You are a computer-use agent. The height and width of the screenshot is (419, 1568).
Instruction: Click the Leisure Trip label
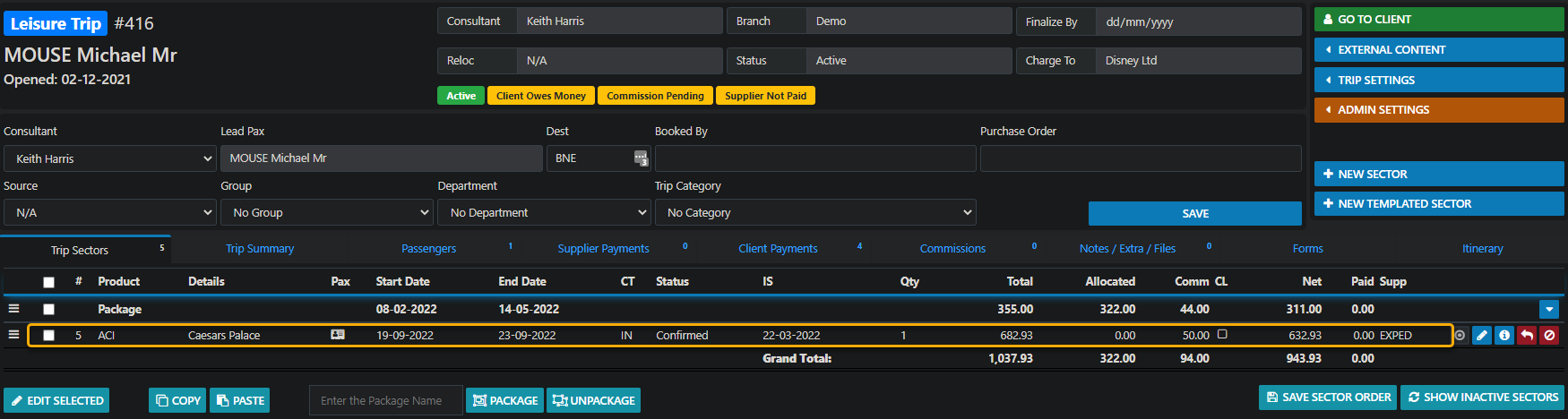[x=56, y=23]
